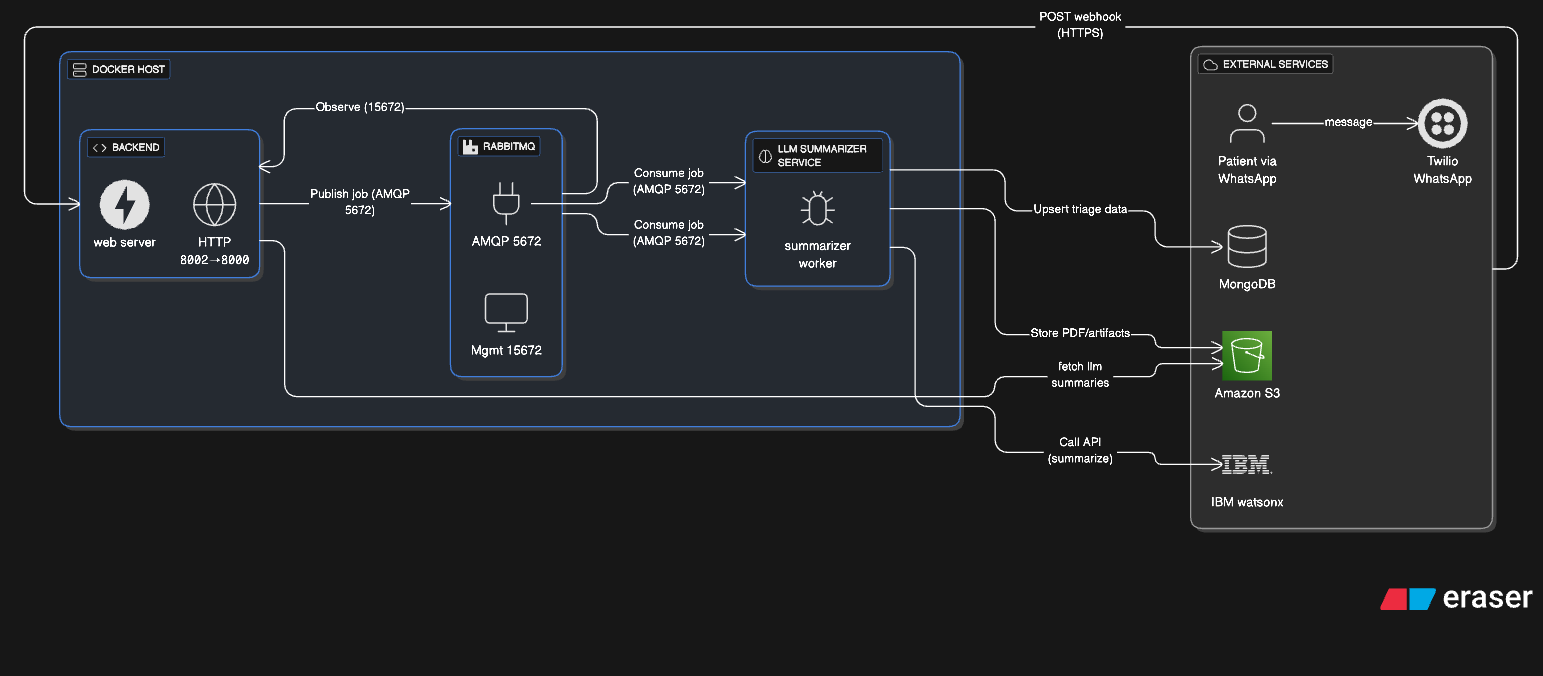Select the IBM watsonx logo
1543x676 pixels.
1246,465
